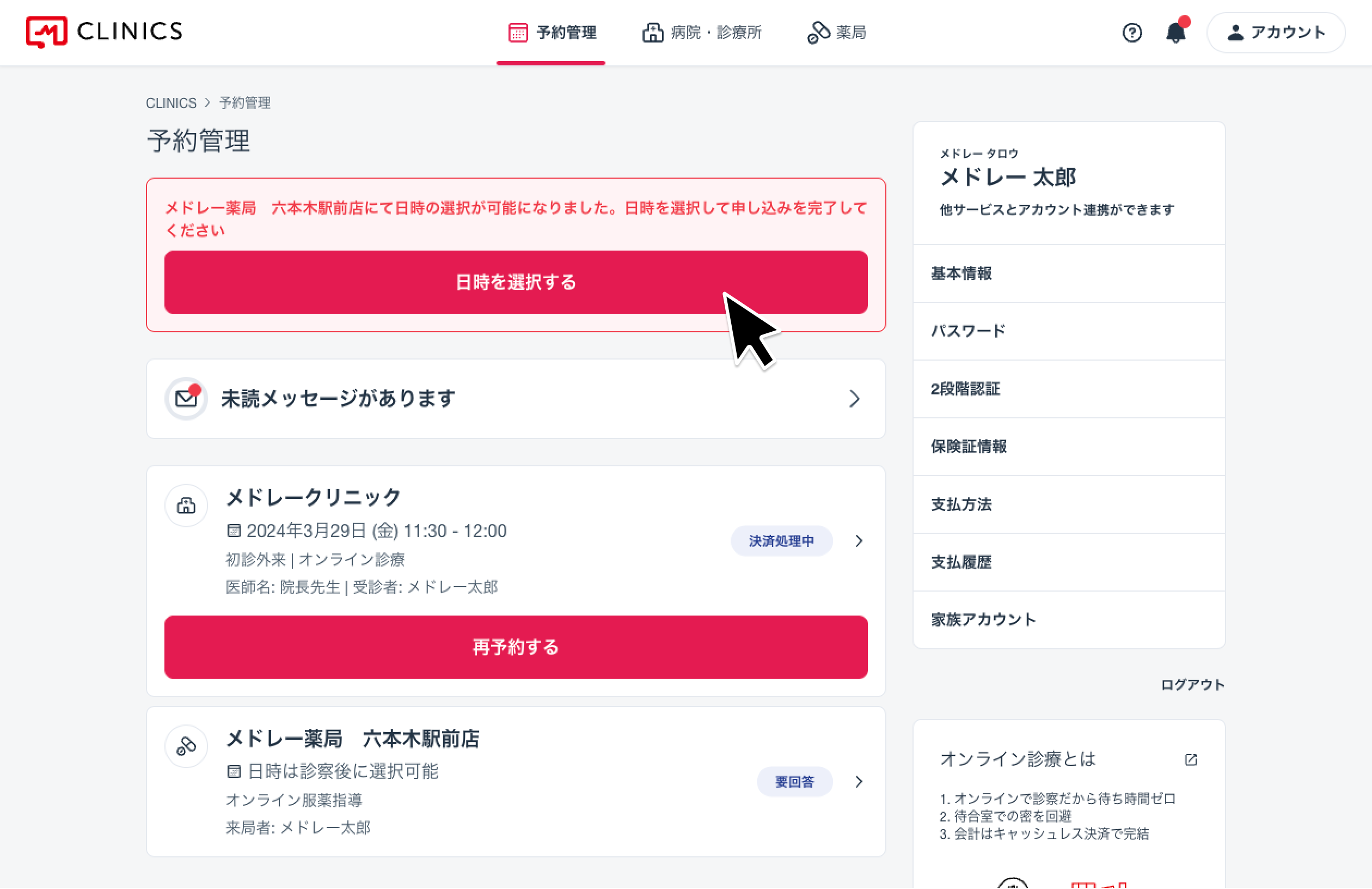Click the 要回答 status badge
The height and width of the screenshot is (889, 1372).
click(x=794, y=781)
